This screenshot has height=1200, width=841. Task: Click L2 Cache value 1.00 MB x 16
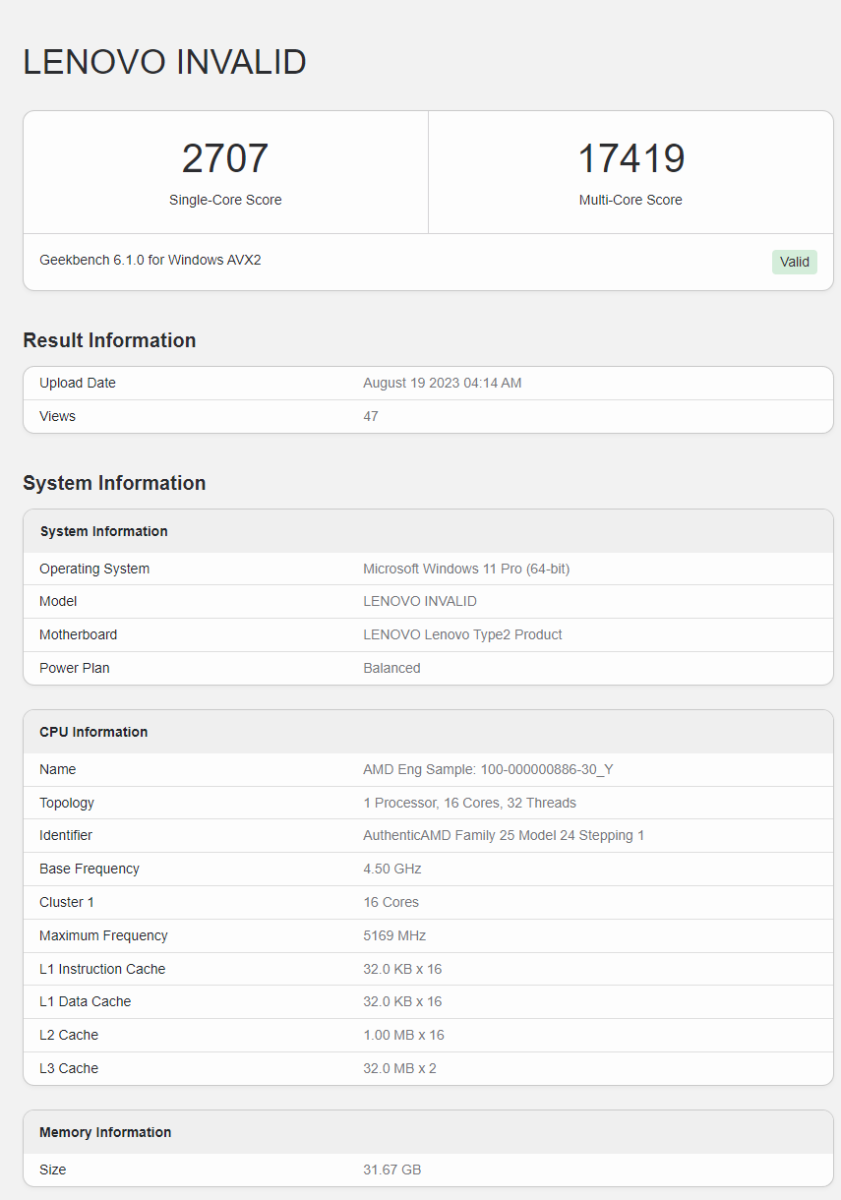[x=404, y=1035]
